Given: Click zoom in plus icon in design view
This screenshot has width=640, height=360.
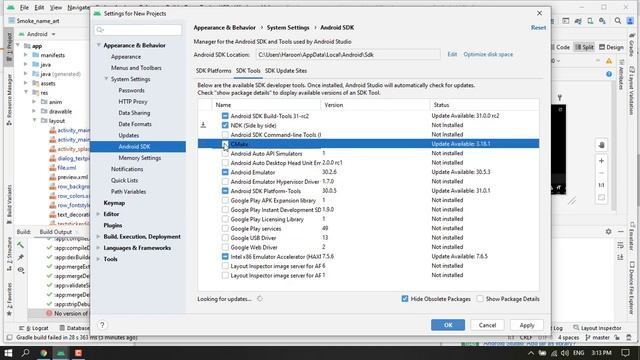Looking at the screenshot, I should pyautogui.click(x=601, y=161).
